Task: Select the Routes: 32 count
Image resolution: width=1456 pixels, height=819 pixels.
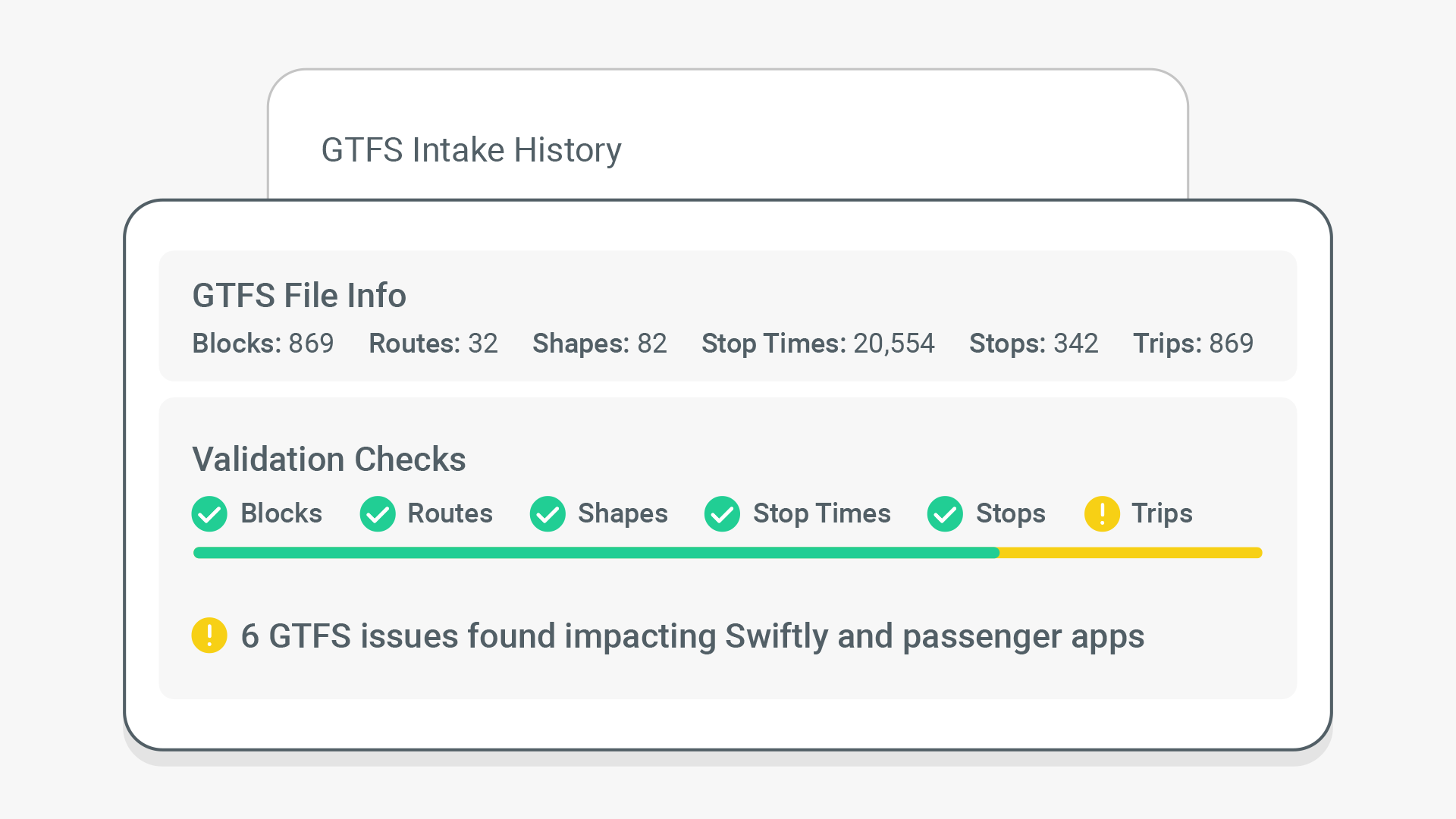Action: [433, 344]
